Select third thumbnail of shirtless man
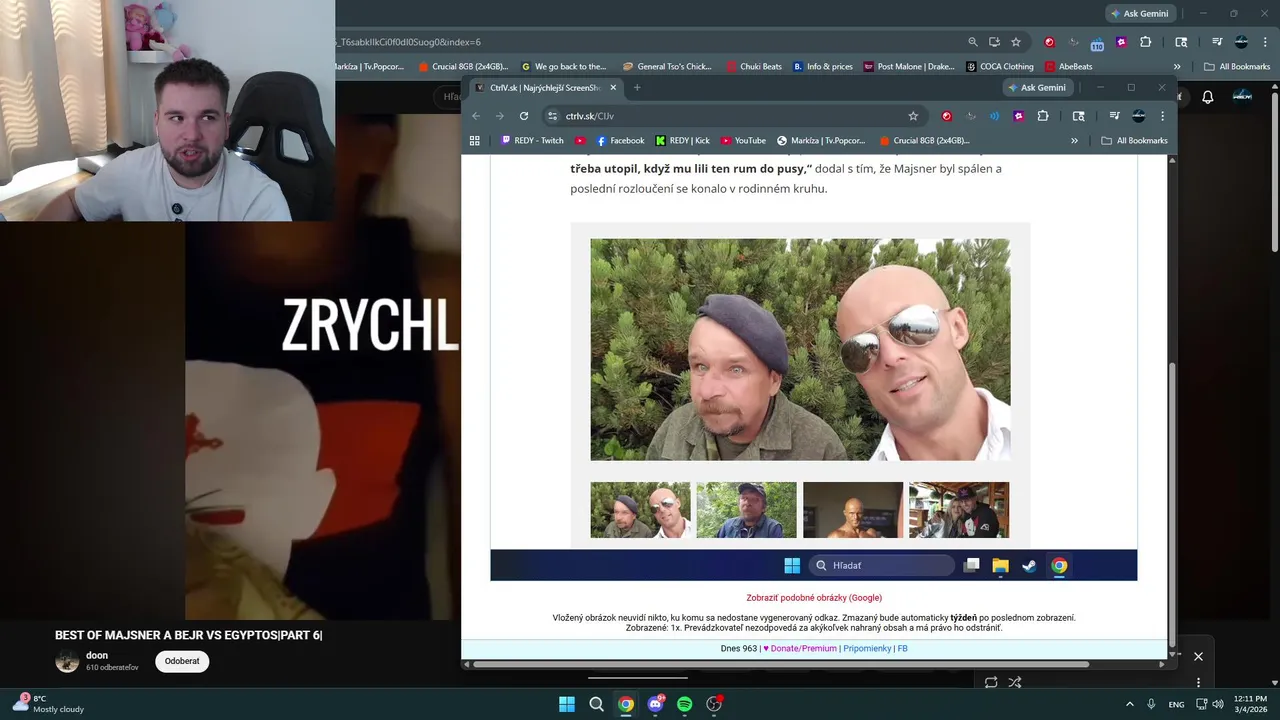 [853, 510]
